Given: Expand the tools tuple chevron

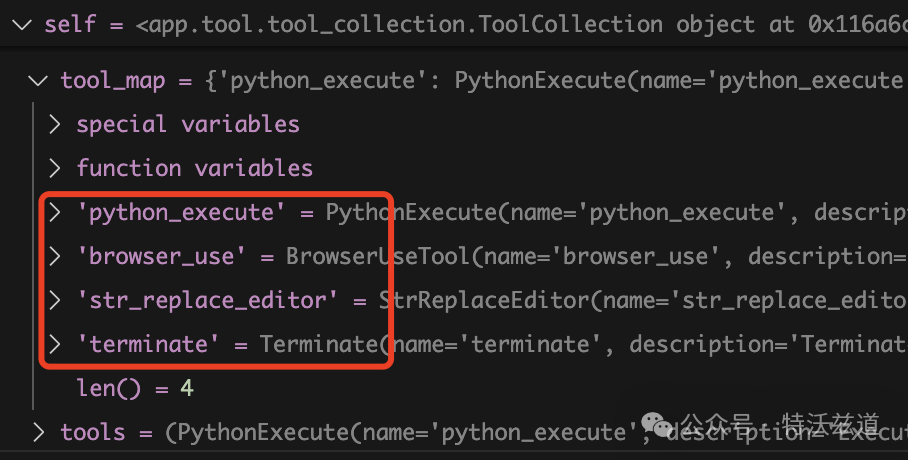Looking at the screenshot, I should point(38,432).
